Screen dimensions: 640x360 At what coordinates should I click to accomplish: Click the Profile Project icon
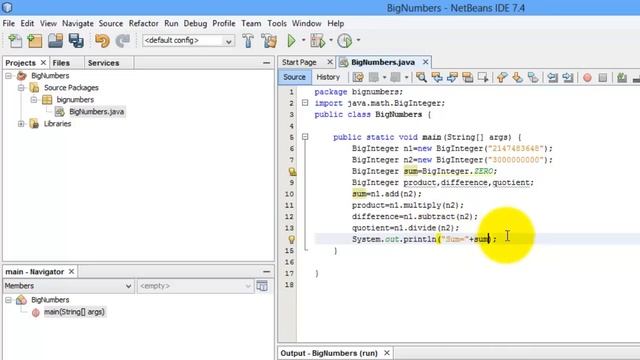pos(345,40)
